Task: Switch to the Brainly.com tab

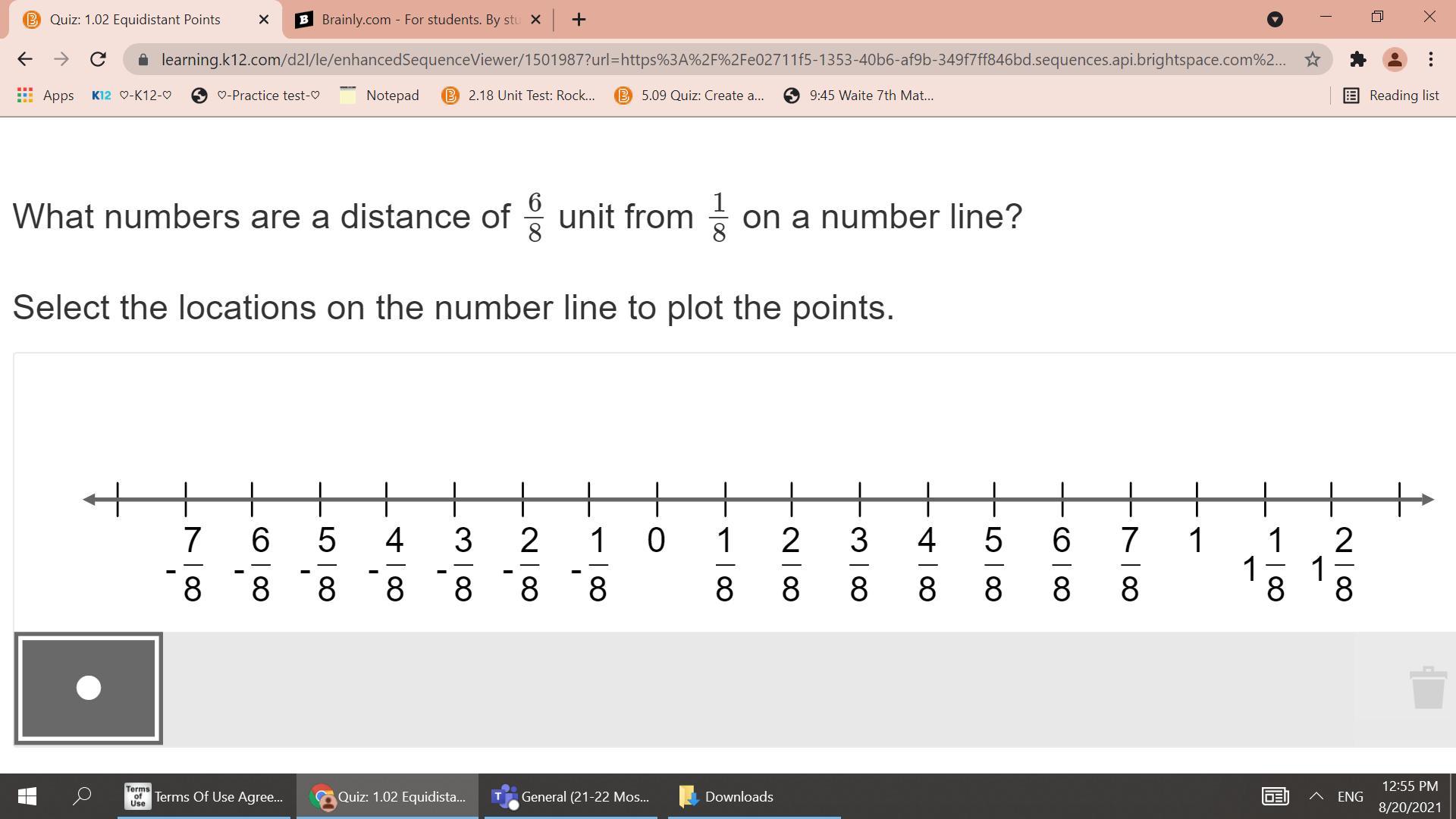Action: click(409, 20)
